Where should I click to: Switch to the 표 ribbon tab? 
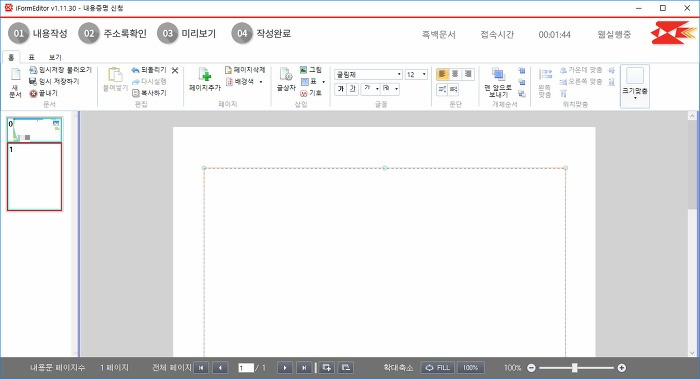[31, 57]
